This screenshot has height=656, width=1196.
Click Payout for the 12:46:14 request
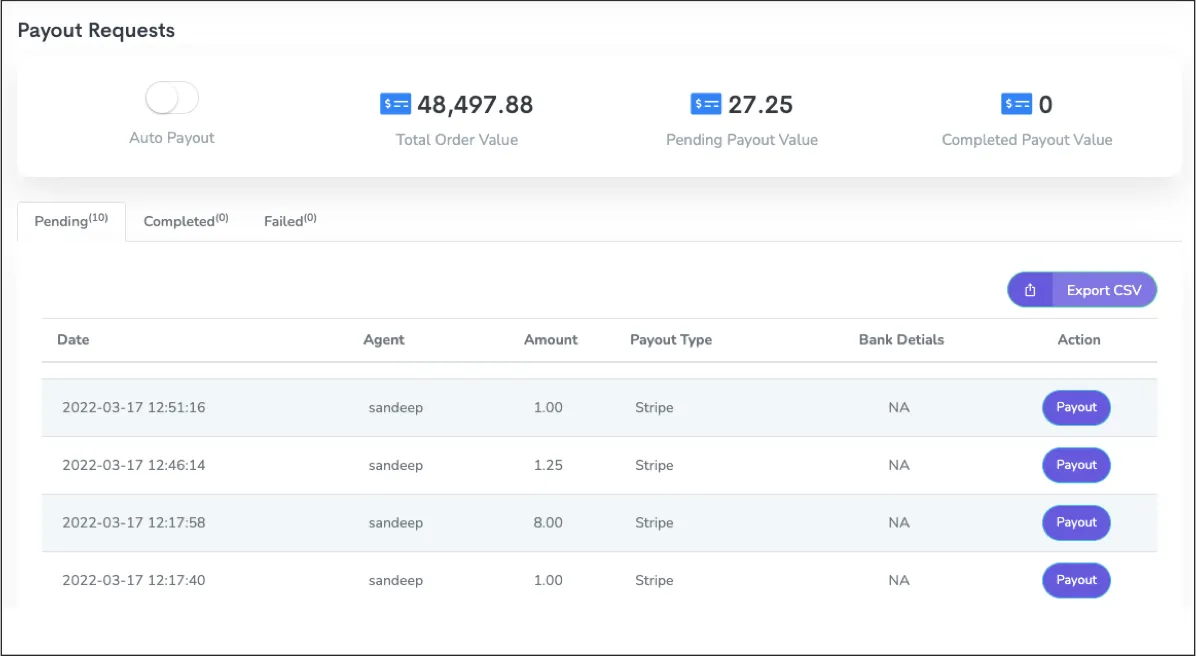tap(1076, 465)
